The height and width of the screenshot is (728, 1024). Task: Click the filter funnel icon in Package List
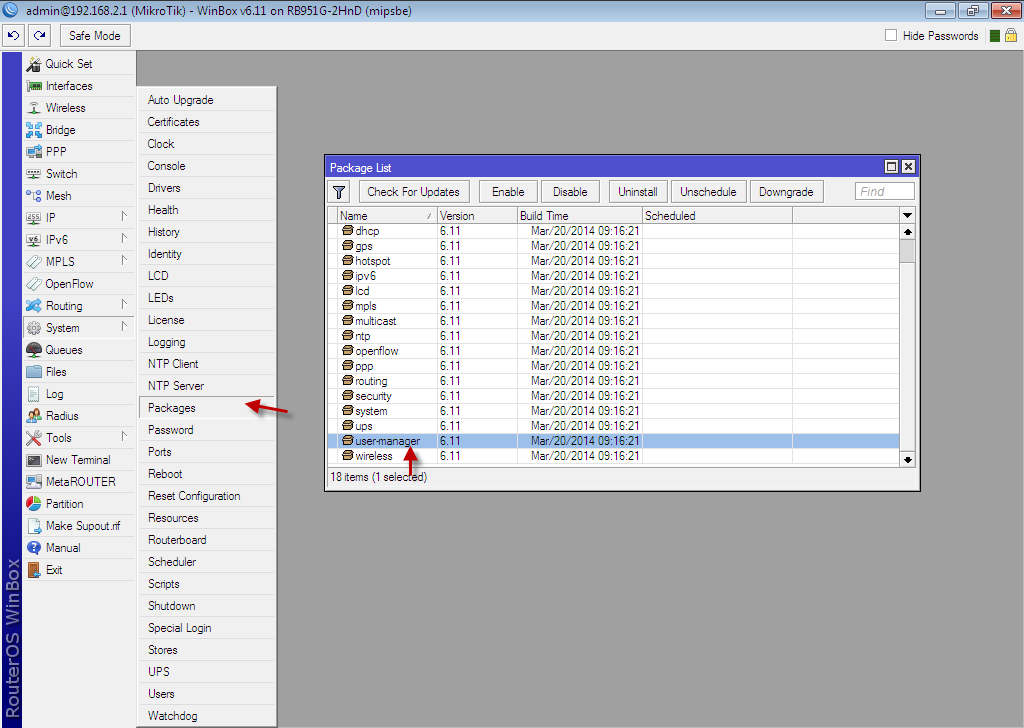339,192
